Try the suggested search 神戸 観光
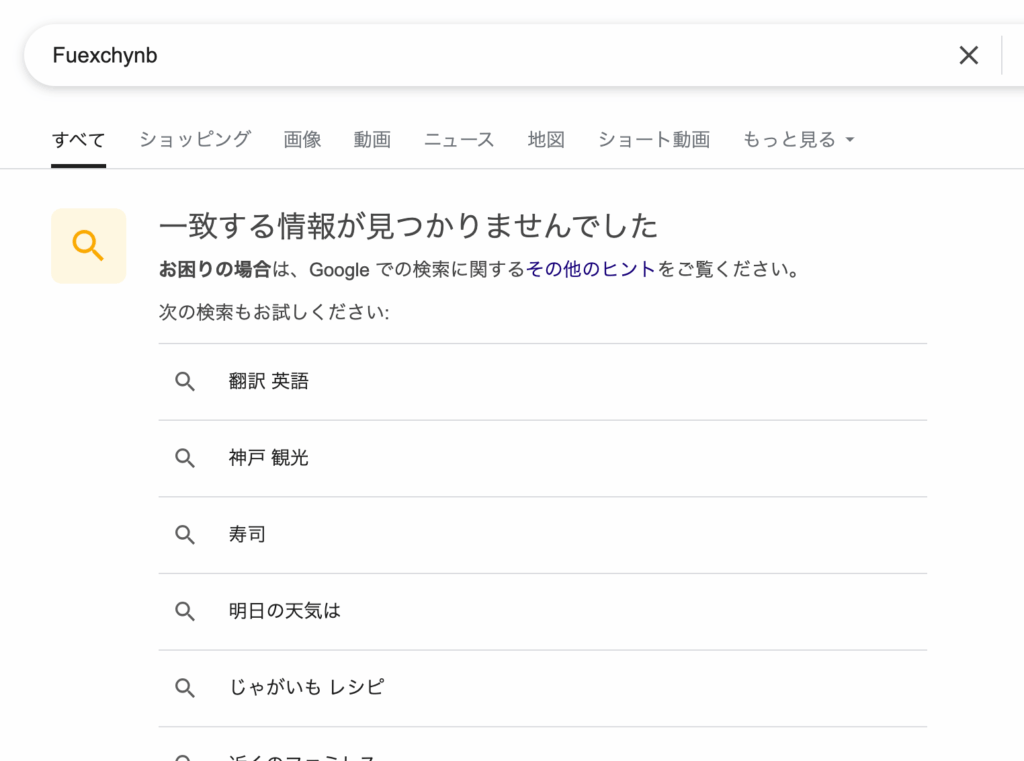 pos(543,458)
